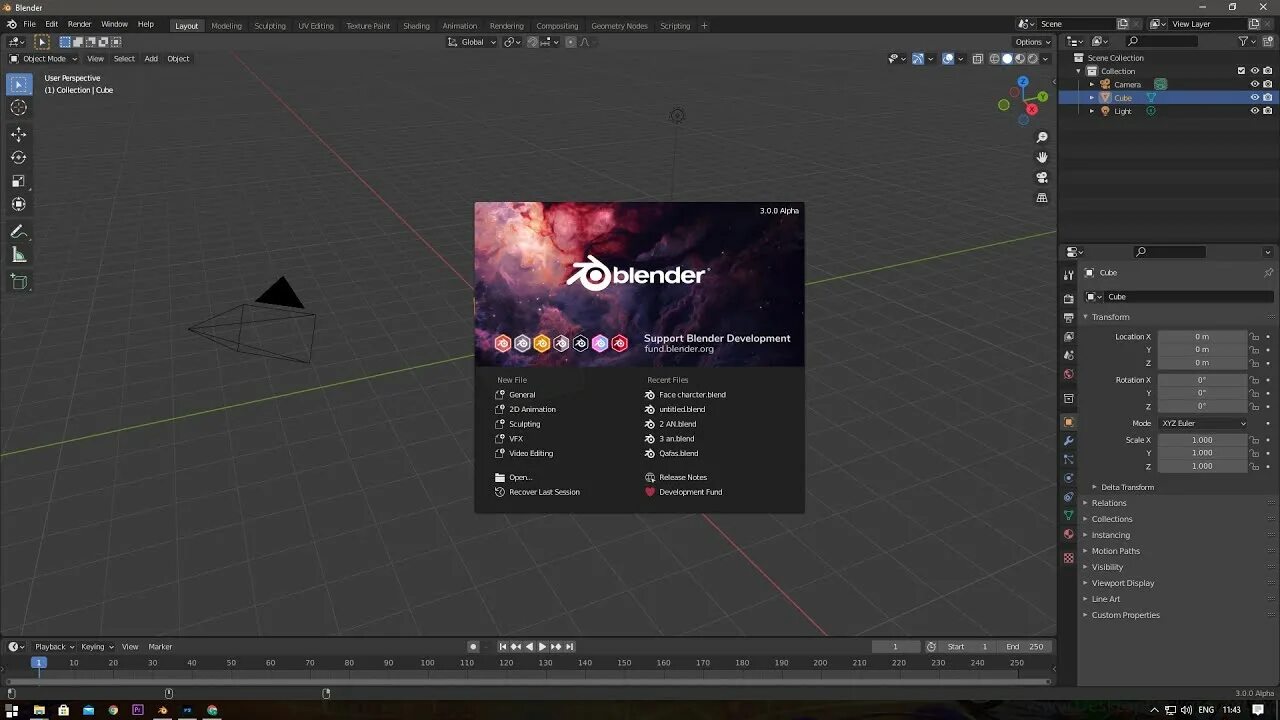Select the Select Box tool in toolbar
This screenshot has width=1280, height=720.
pyautogui.click(x=19, y=84)
